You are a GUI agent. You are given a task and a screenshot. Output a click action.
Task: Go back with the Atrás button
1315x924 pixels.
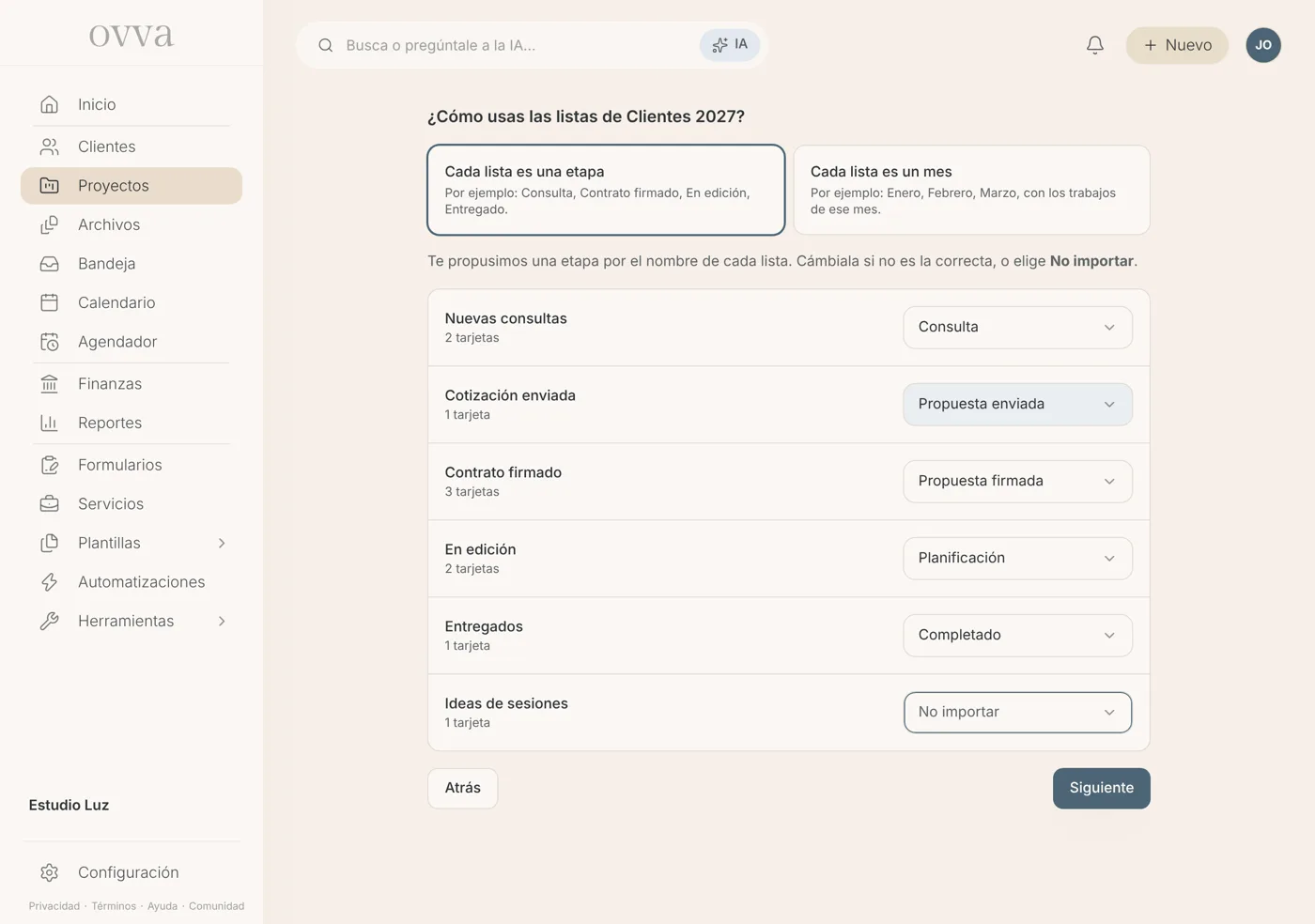coord(462,788)
